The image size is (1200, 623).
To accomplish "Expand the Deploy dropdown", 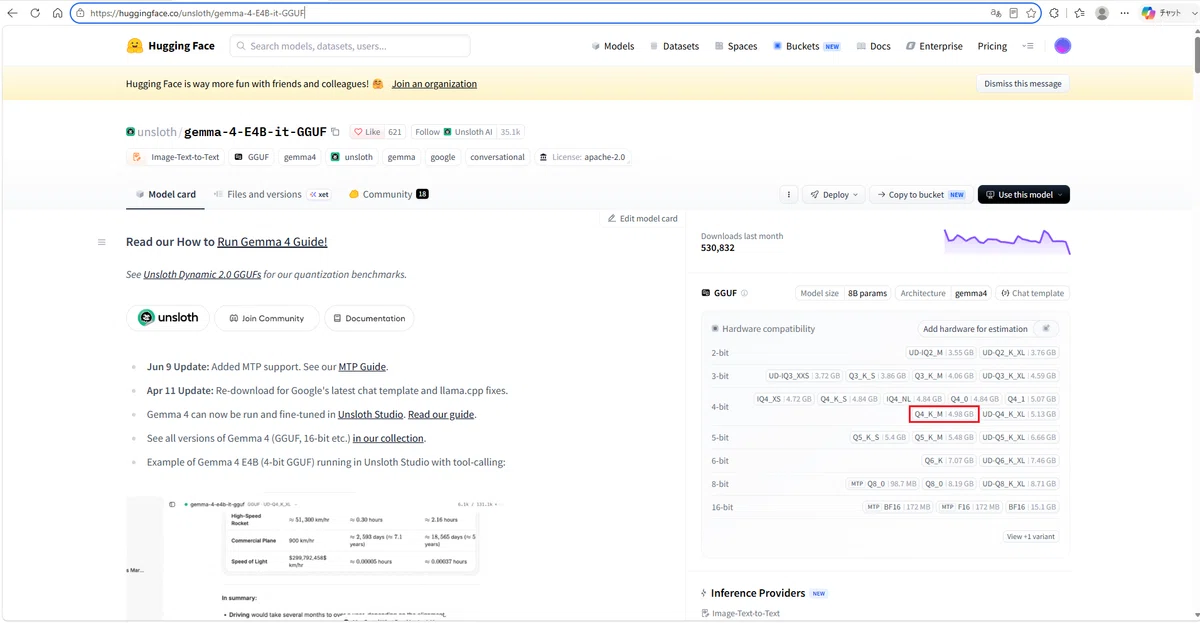I will click(834, 195).
